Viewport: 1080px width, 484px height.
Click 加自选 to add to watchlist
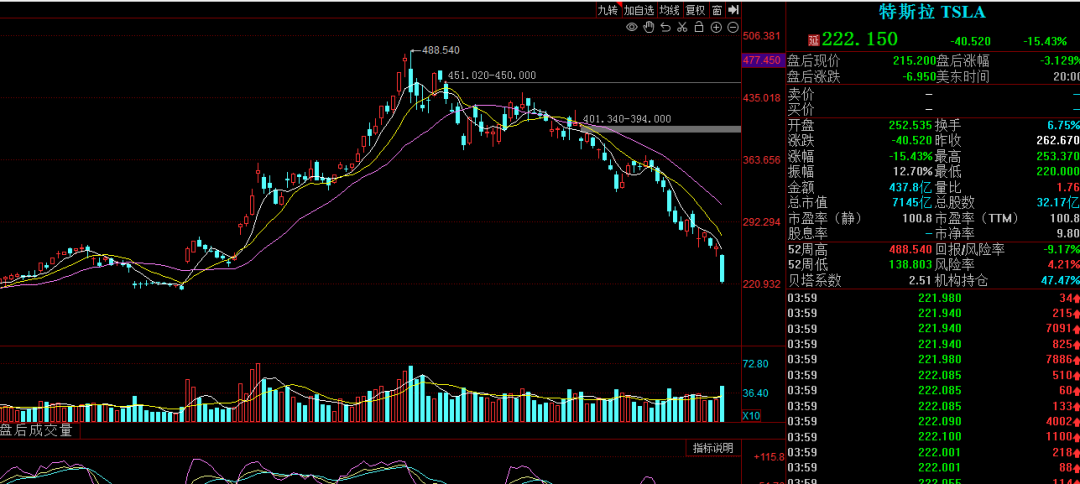[x=638, y=10]
